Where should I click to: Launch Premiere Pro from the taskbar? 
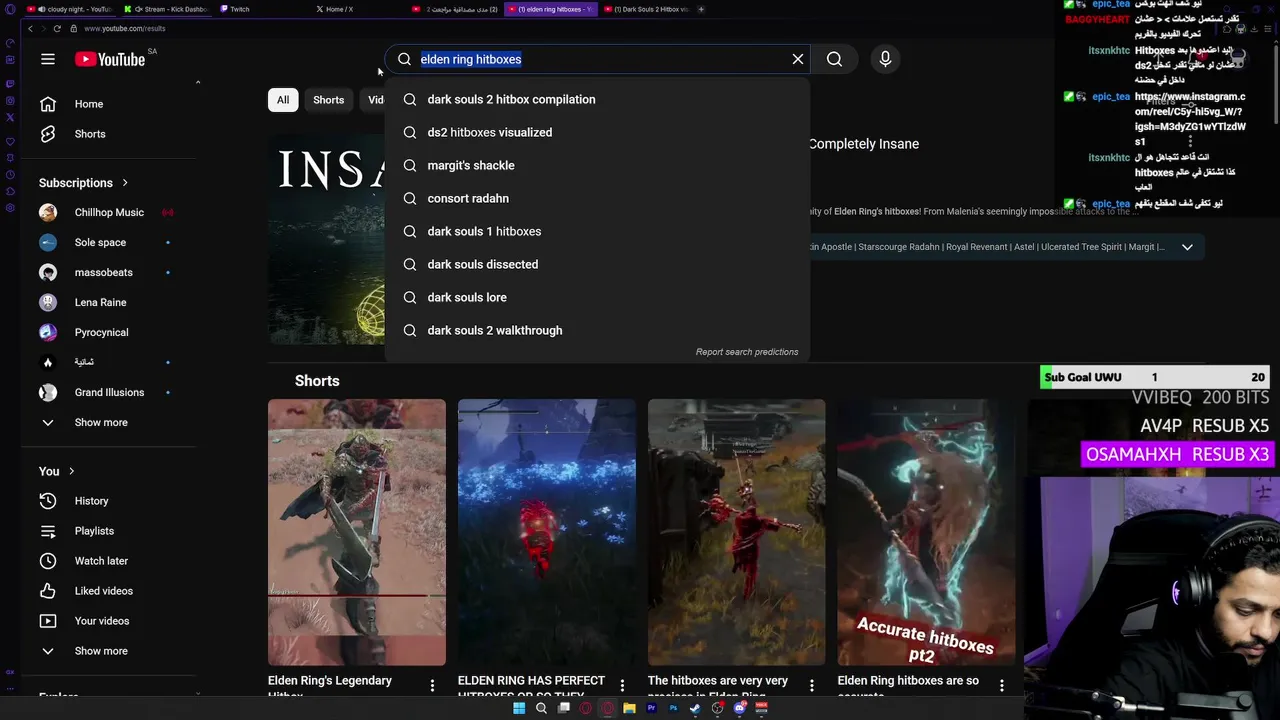[651, 708]
